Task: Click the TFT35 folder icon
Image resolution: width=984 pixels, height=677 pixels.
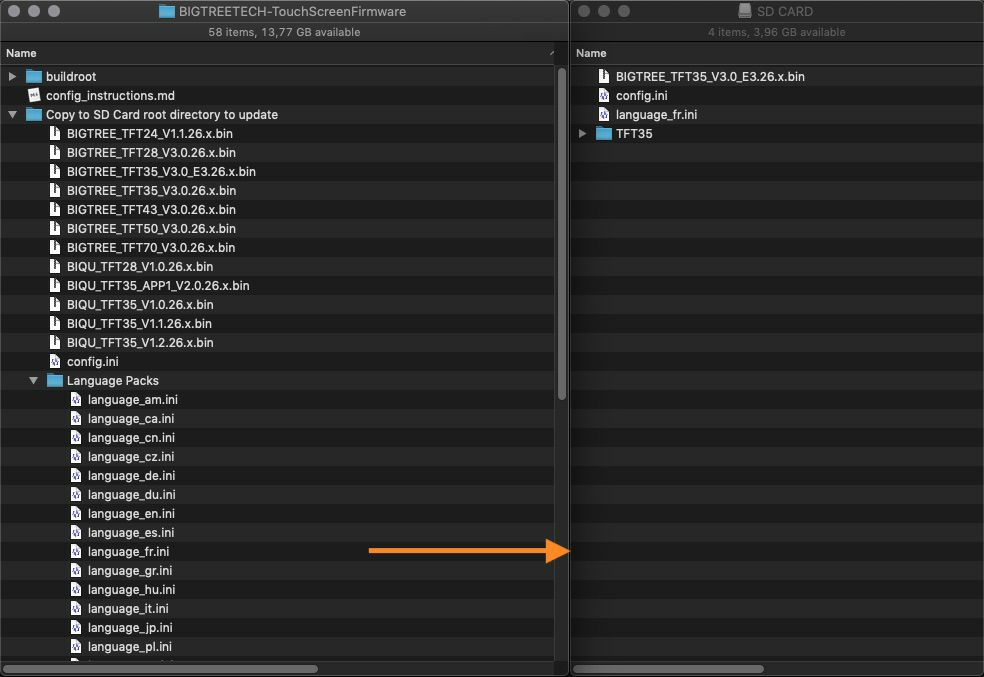Action: tap(604, 134)
